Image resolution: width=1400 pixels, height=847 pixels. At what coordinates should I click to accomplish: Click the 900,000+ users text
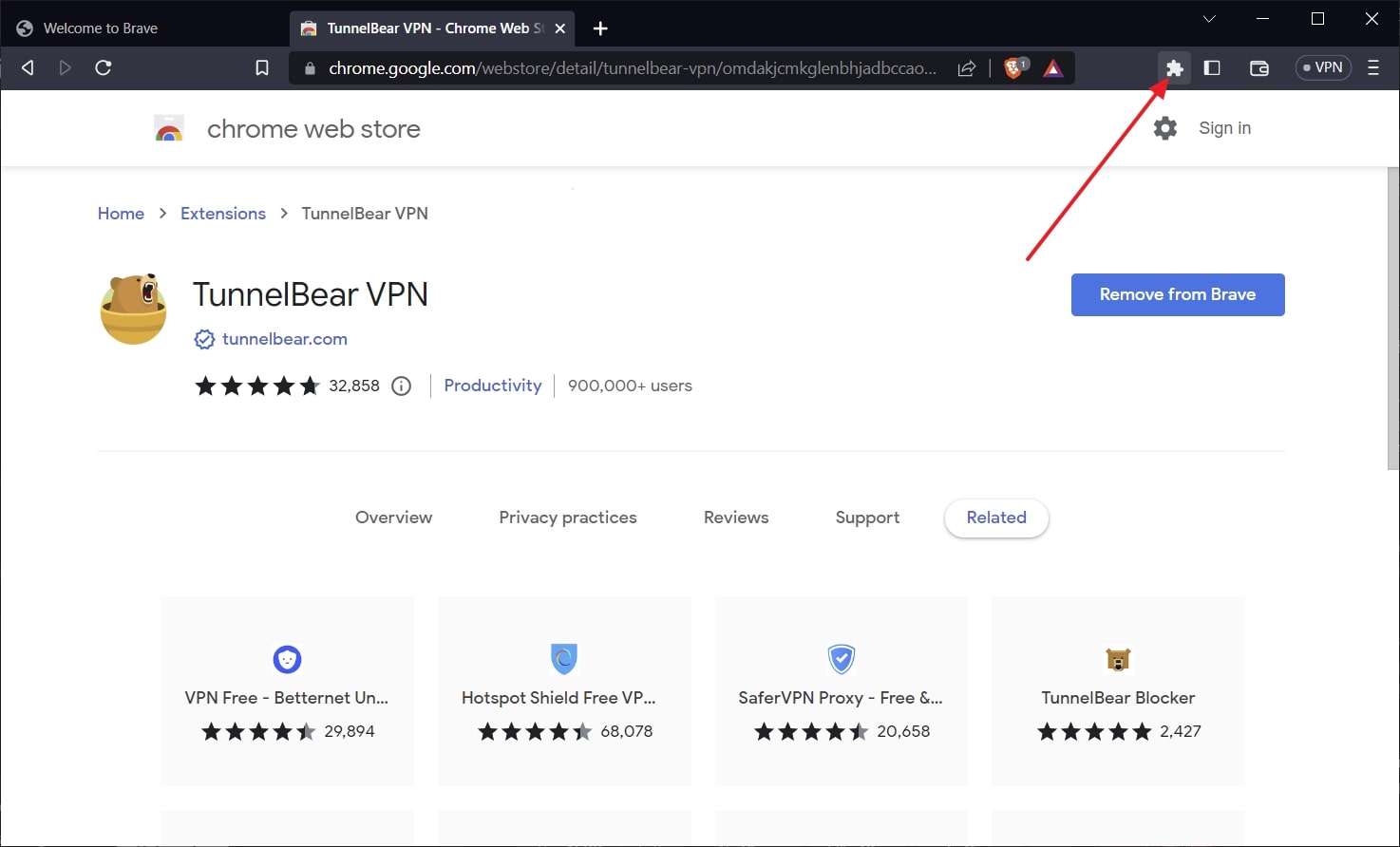pyautogui.click(x=630, y=386)
